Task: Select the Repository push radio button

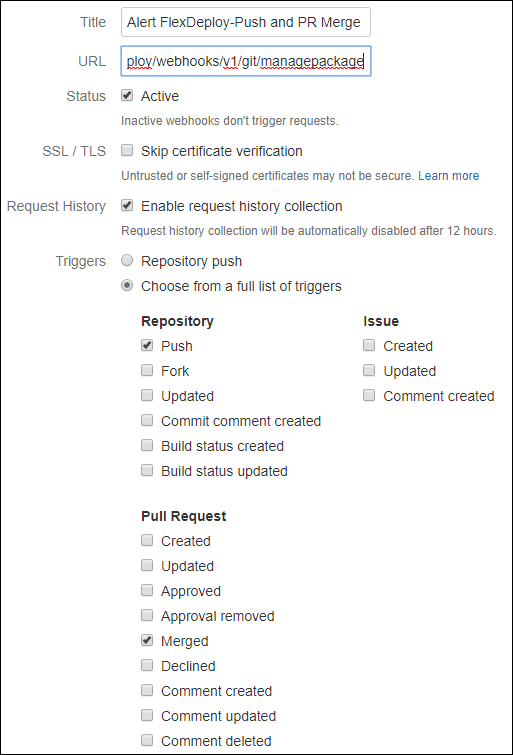Action: pyautogui.click(x=127, y=260)
